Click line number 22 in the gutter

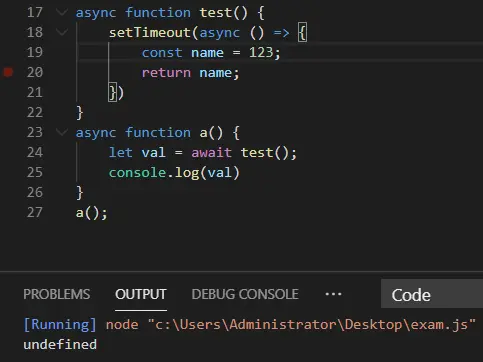coord(35,112)
